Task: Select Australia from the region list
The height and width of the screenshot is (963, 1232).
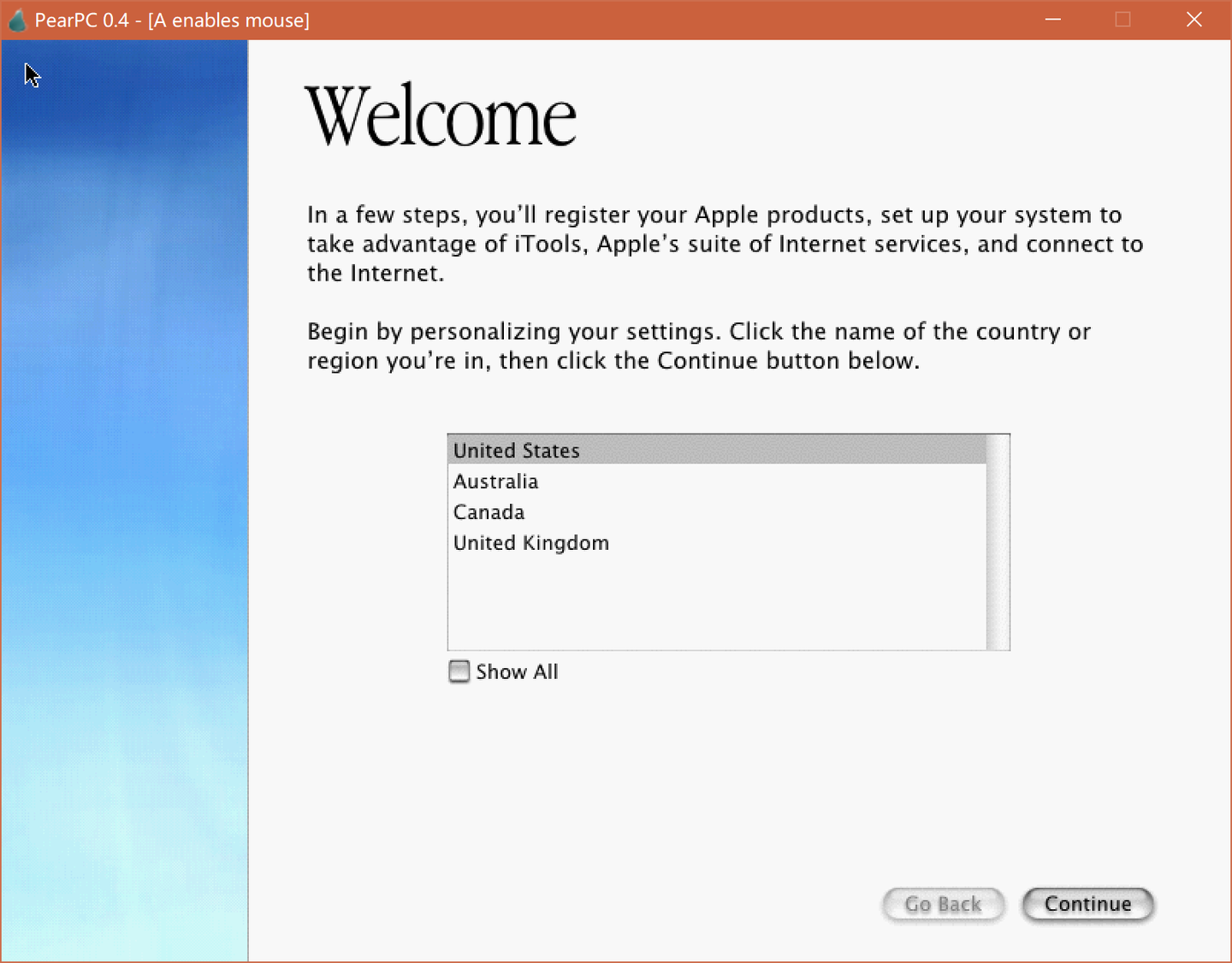Action: [x=495, y=481]
